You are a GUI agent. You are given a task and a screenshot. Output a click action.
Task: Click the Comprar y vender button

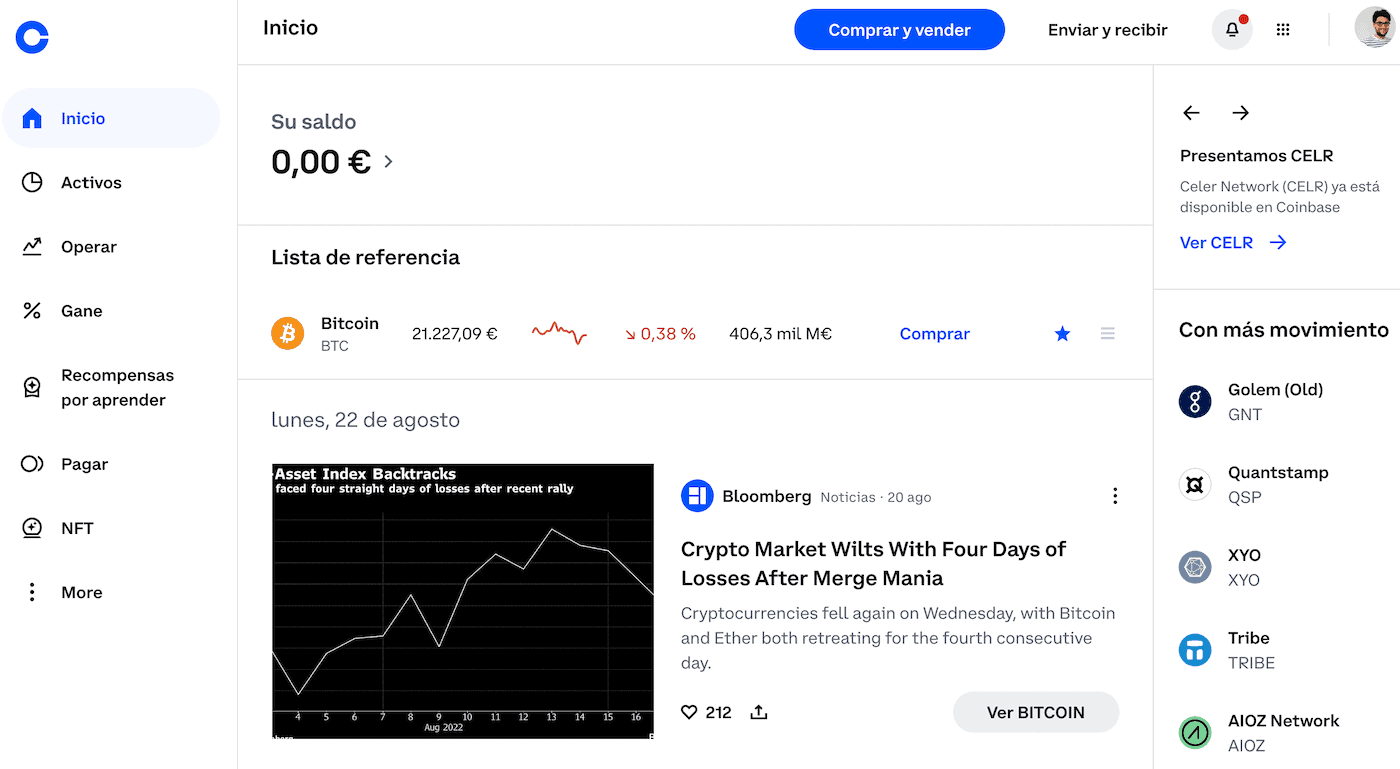click(899, 30)
